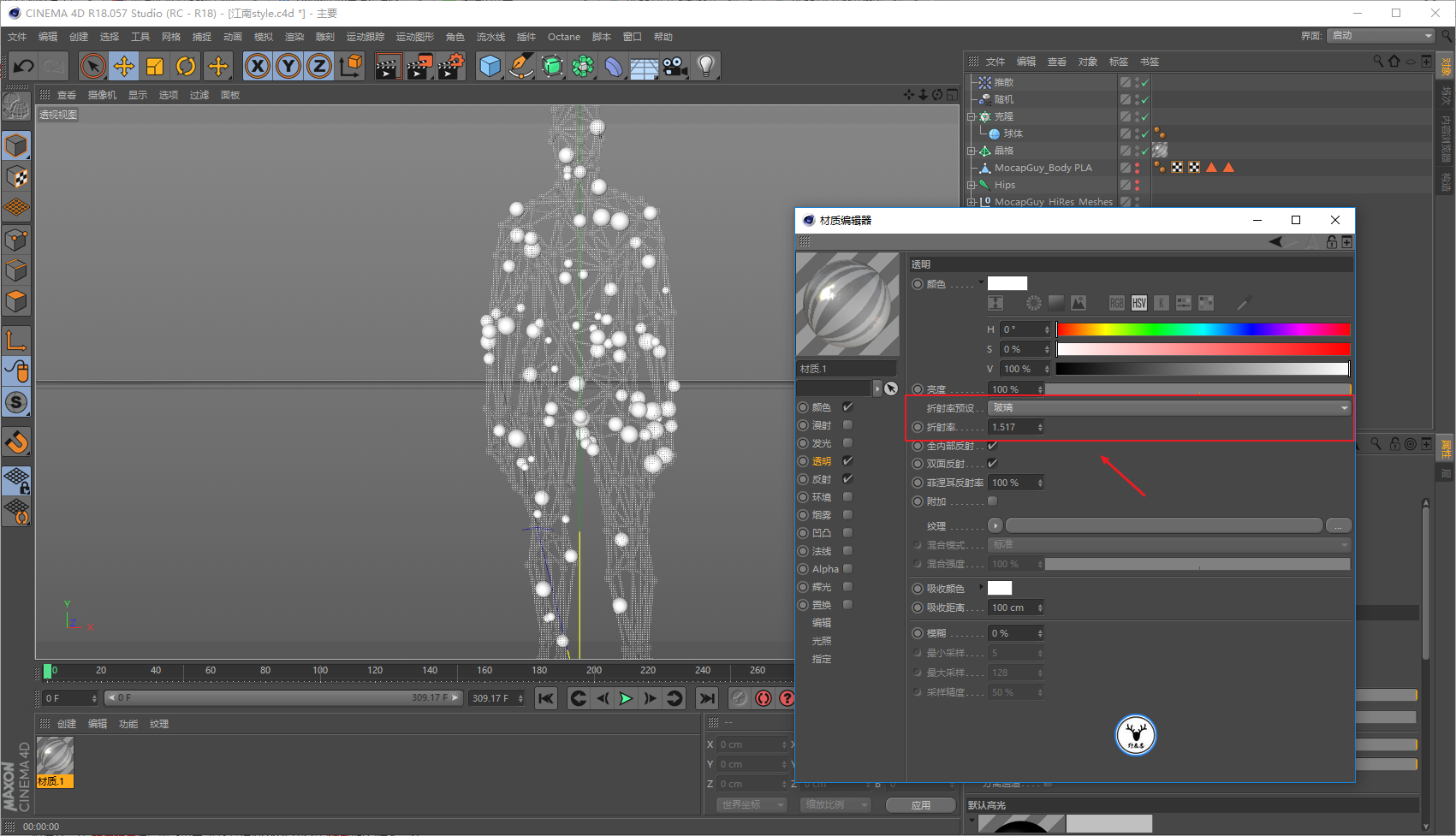Play animation forwards
The image size is (1456, 836).
(x=627, y=698)
